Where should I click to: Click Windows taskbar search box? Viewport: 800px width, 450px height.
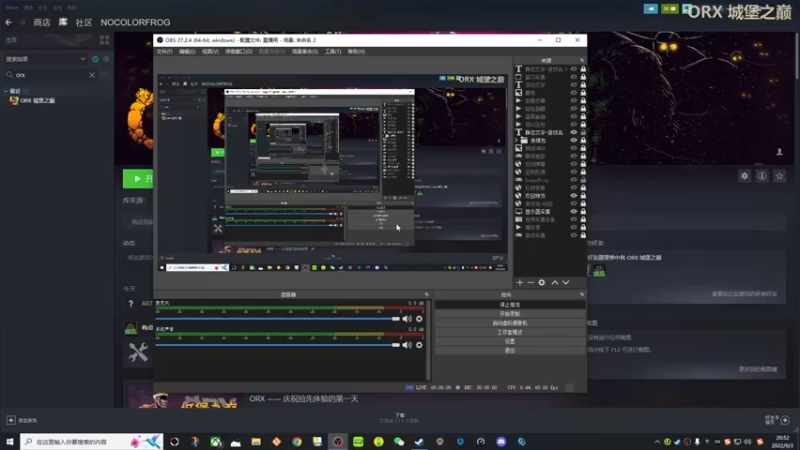(x=92, y=442)
